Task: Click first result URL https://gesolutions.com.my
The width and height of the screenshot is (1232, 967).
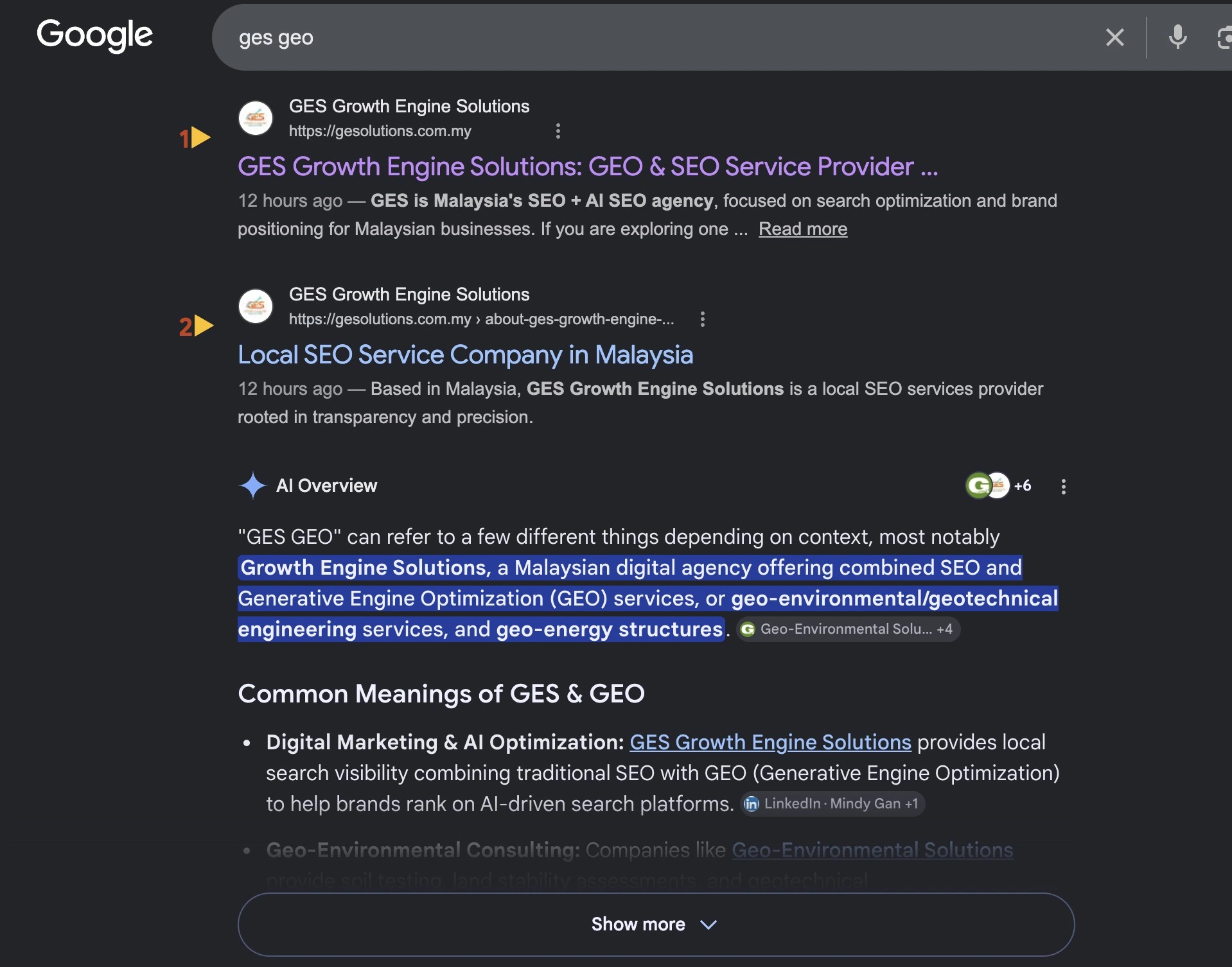Action: (x=380, y=131)
